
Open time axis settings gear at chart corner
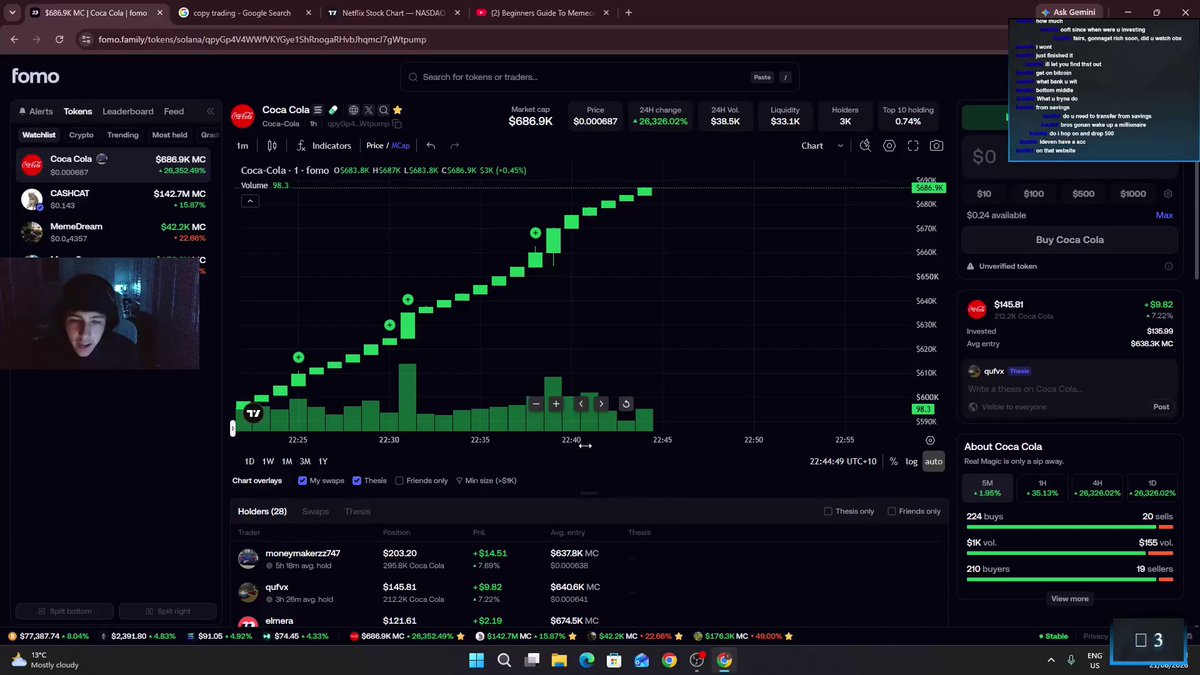[931, 440]
